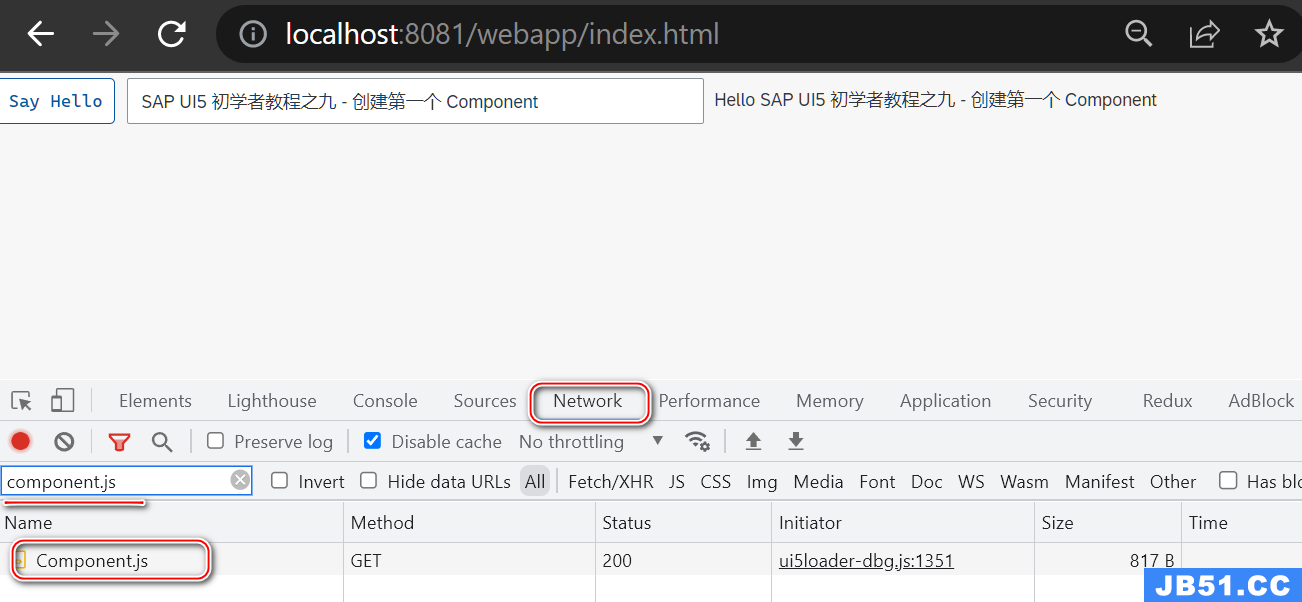Uncheck the Disable cache option

pyautogui.click(x=372, y=441)
